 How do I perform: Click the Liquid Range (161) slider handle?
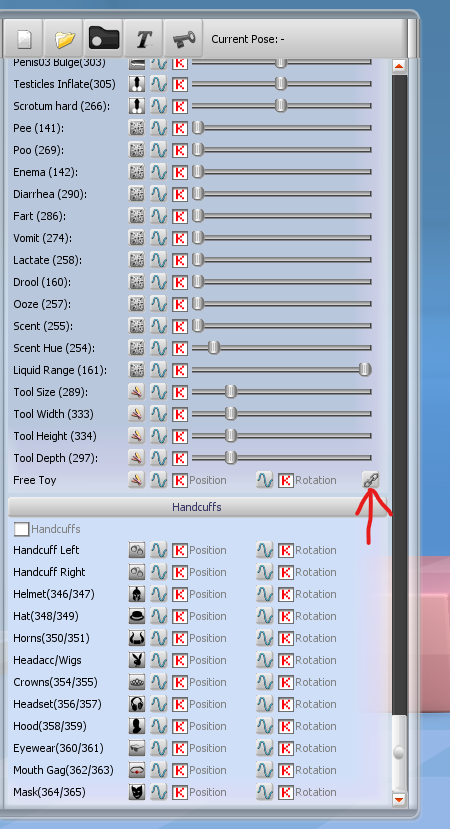pos(365,370)
